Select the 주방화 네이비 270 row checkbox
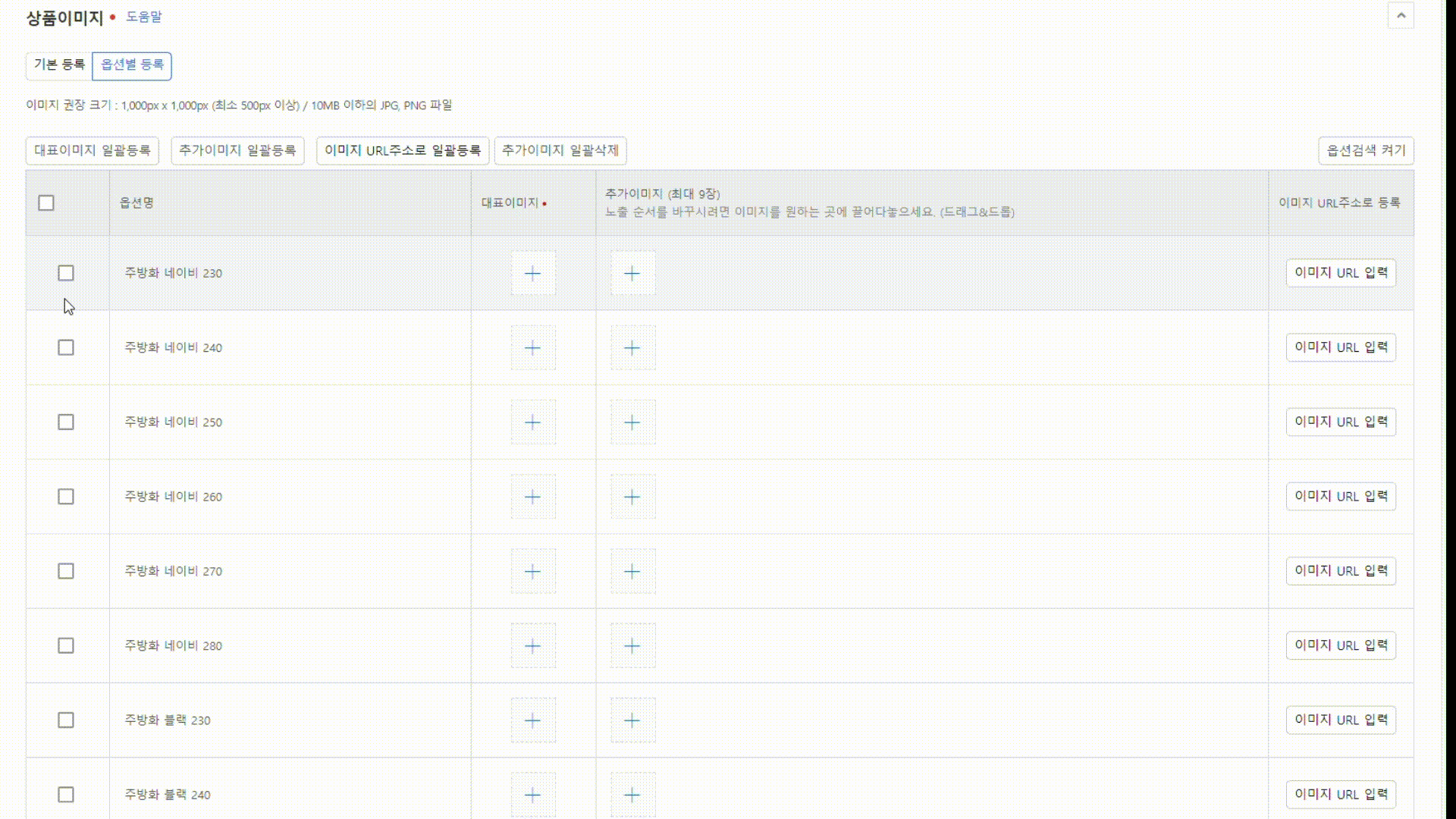1456x819 pixels. pos(66,571)
